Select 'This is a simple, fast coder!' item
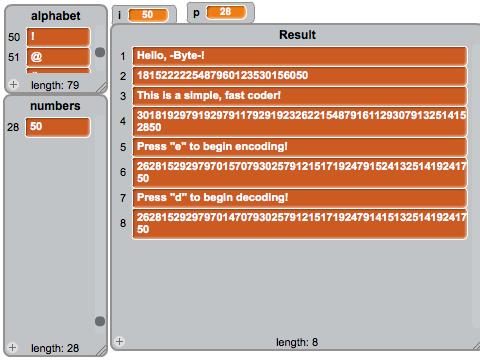The image size is (480, 360). coord(300,96)
